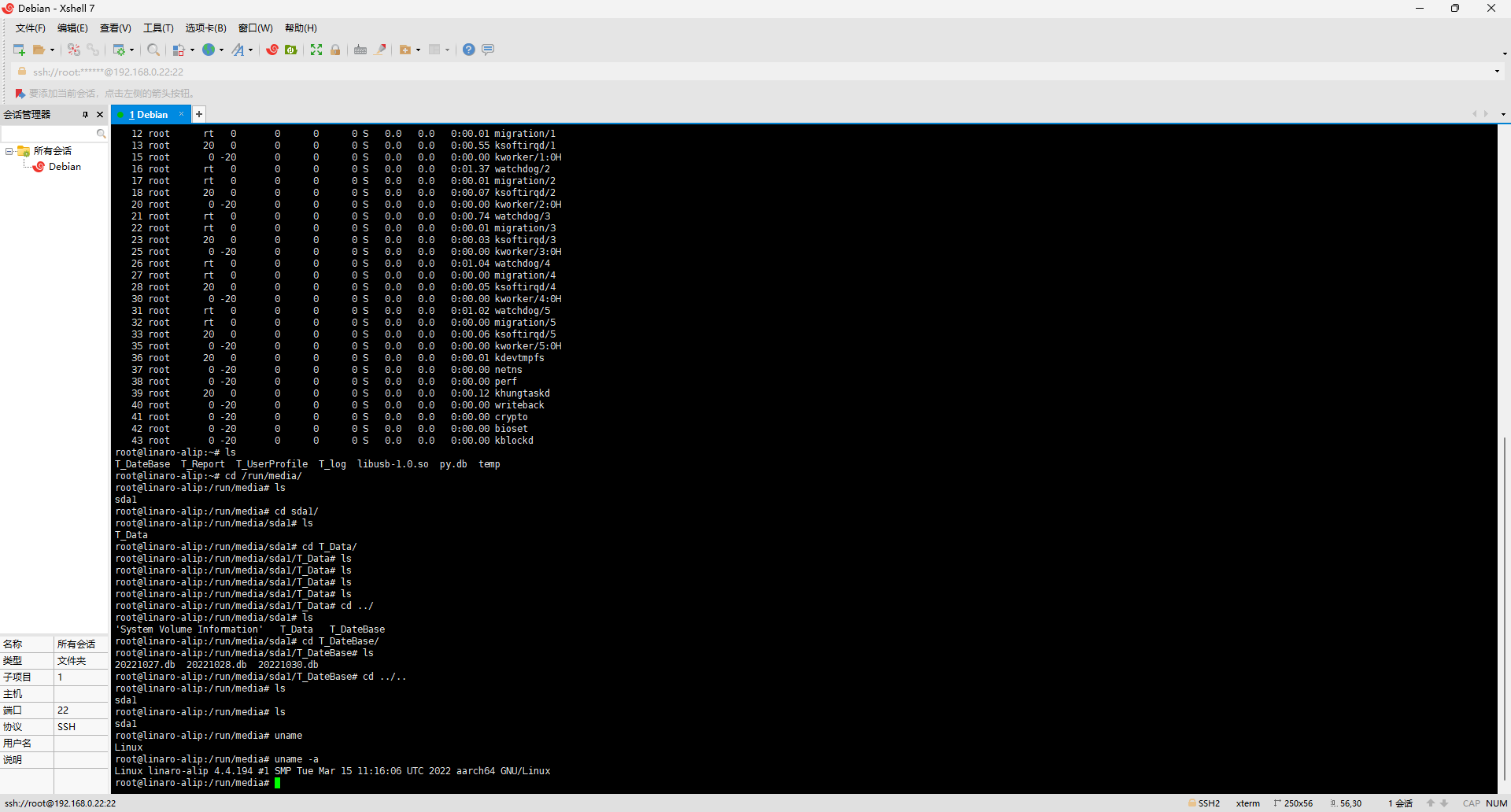The image size is (1511, 812).
Task: Click the 协议 SSH property value
Action: click(81, 727)
